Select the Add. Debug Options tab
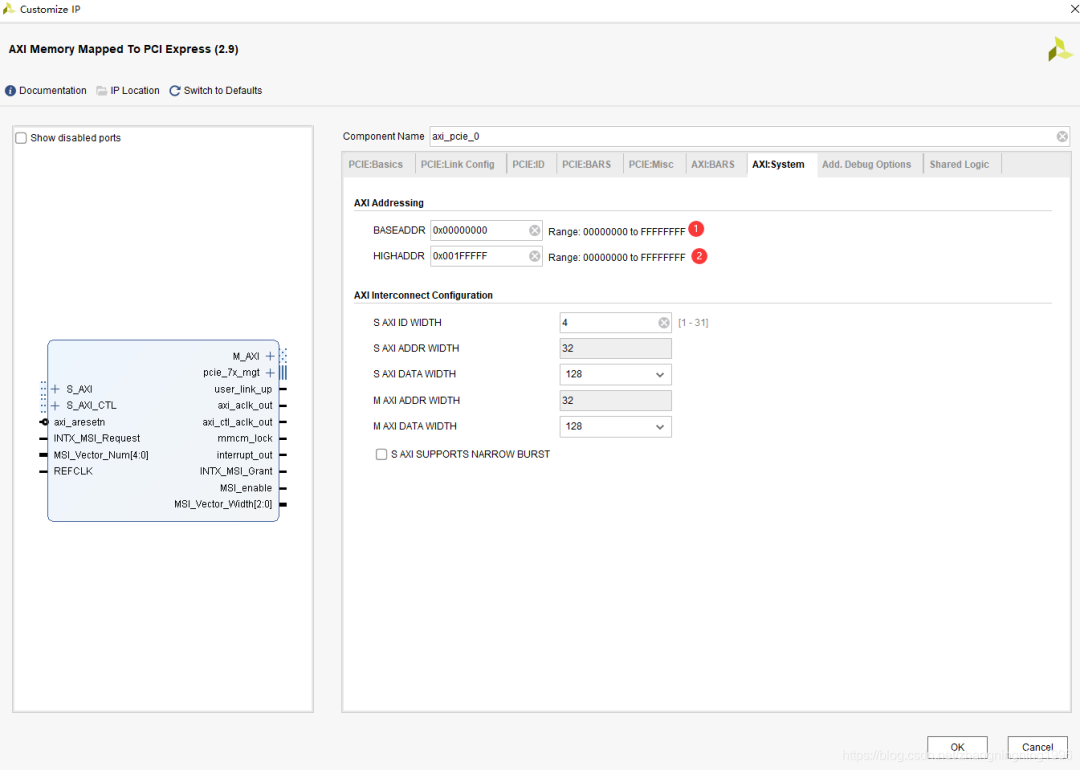Viewport: 1080px width, 770px height. click(x=866, y=165)
